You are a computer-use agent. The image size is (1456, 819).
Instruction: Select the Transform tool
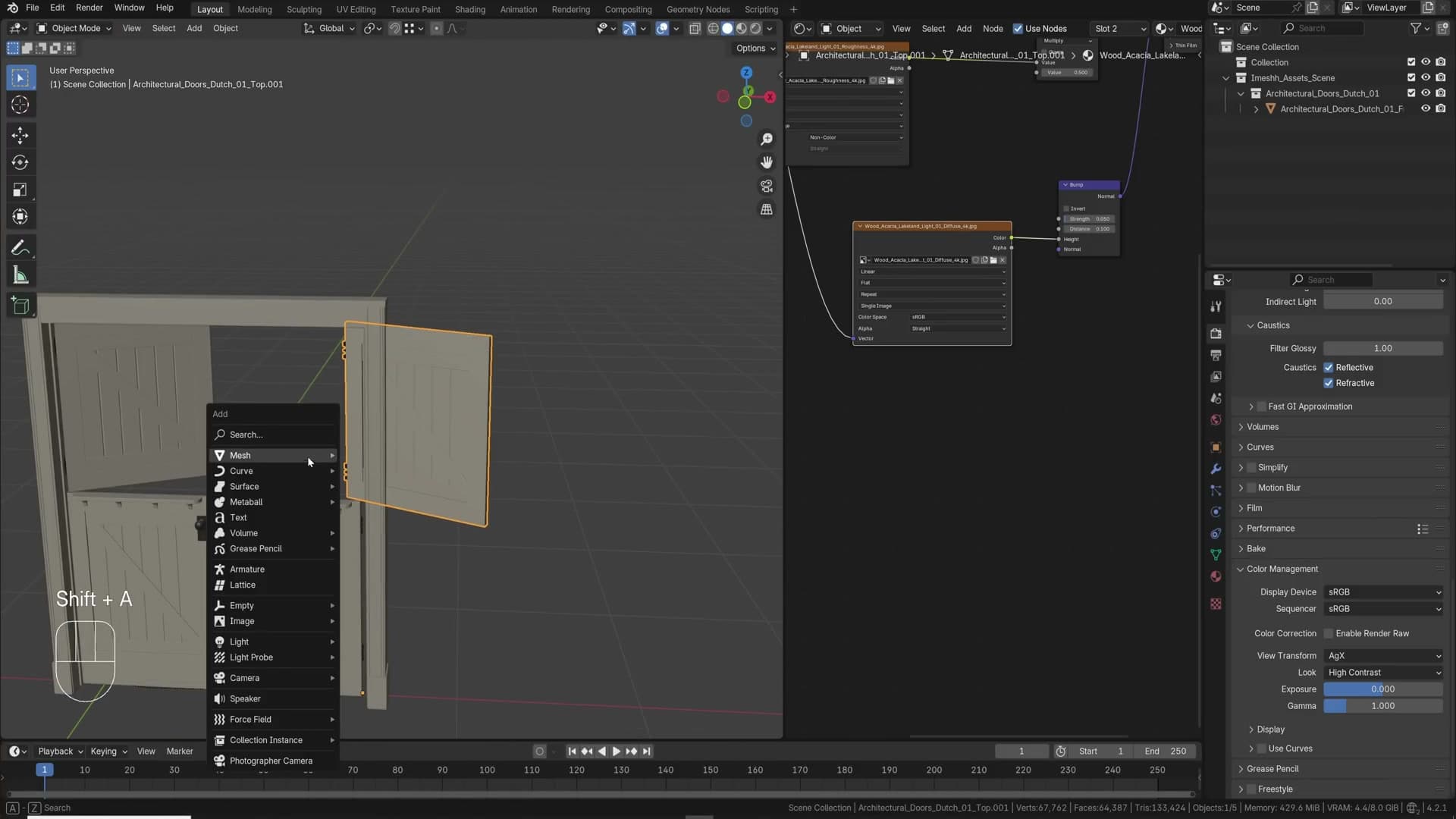tap(20, 217)
